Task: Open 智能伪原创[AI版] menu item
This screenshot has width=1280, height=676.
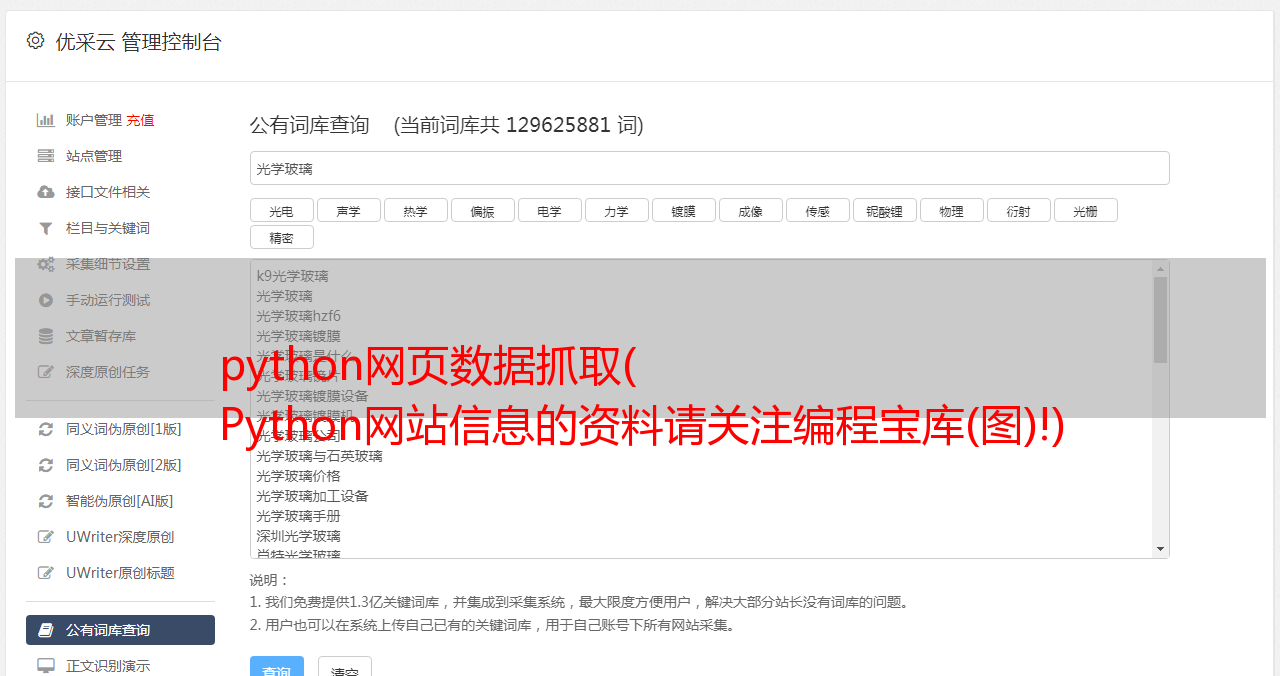Action: (x=120, y=501)
